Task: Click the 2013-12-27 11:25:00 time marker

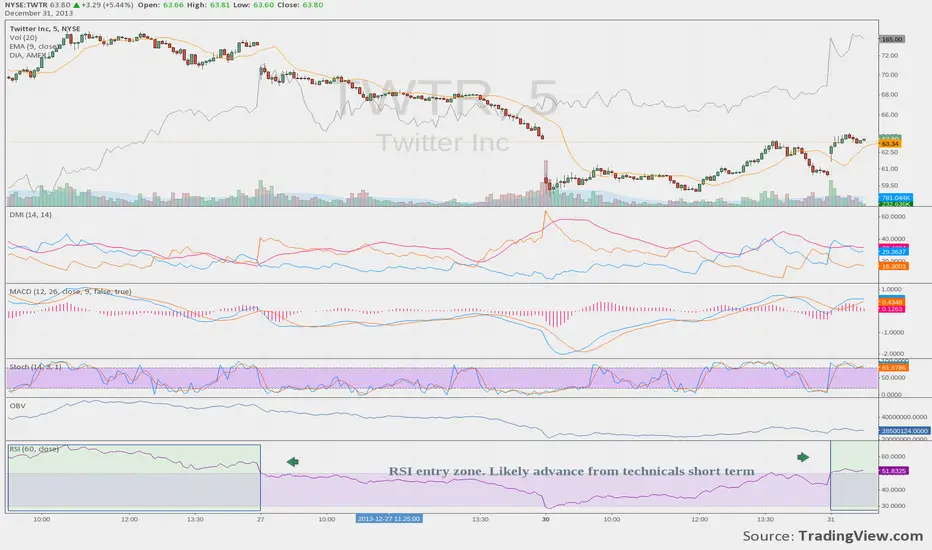Action: (389, 518)
